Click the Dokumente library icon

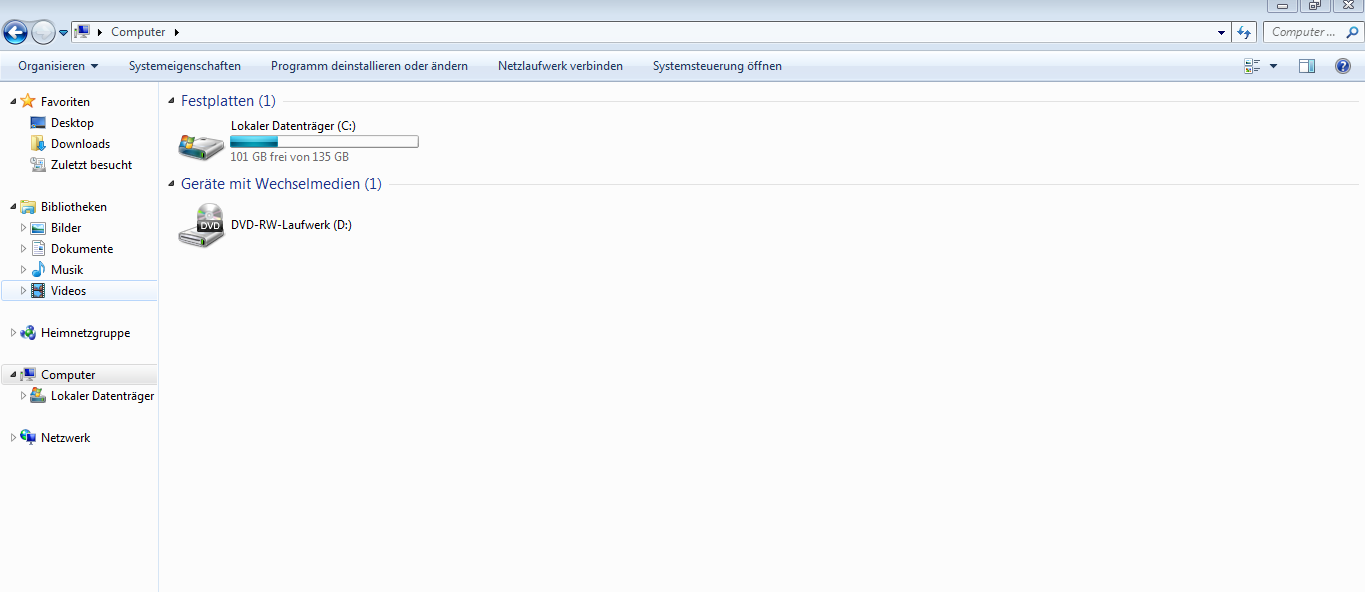[x=38, y=249]
